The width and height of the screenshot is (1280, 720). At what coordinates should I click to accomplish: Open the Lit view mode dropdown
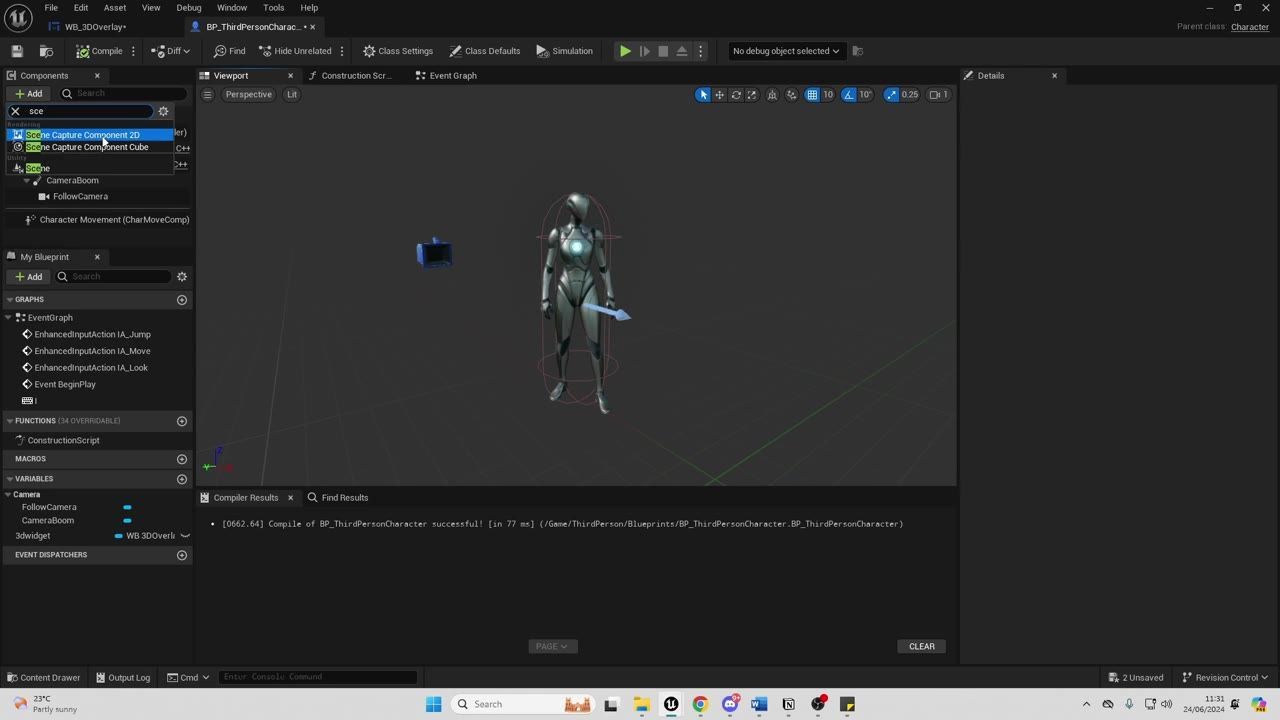[292, 95]
